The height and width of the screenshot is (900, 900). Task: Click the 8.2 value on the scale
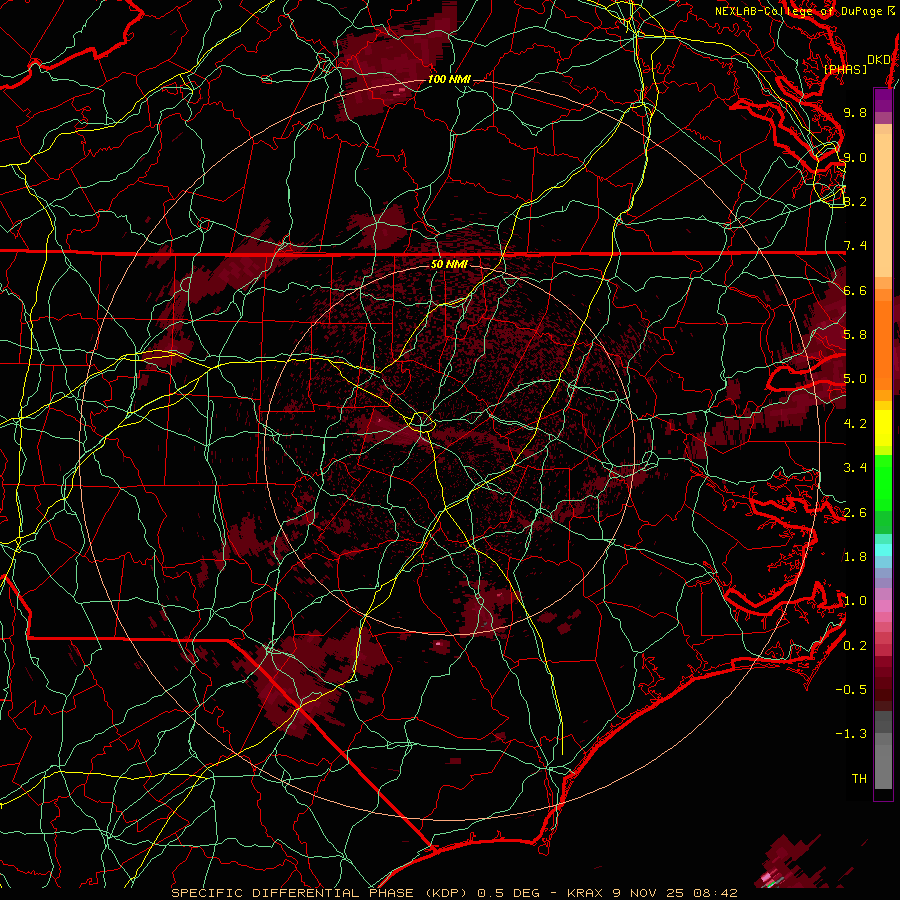coord(855,201)
